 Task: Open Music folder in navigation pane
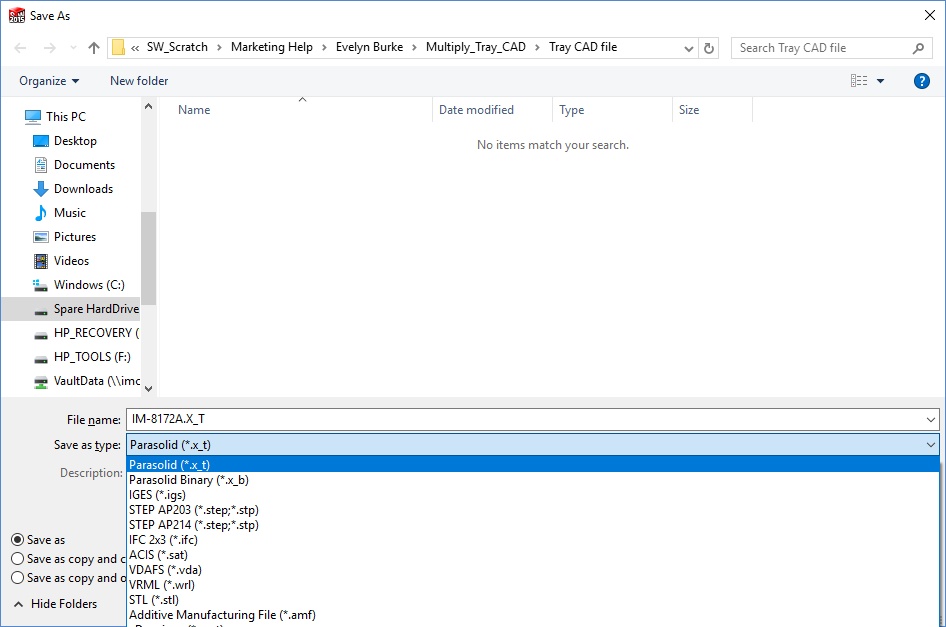click(69, 212)
